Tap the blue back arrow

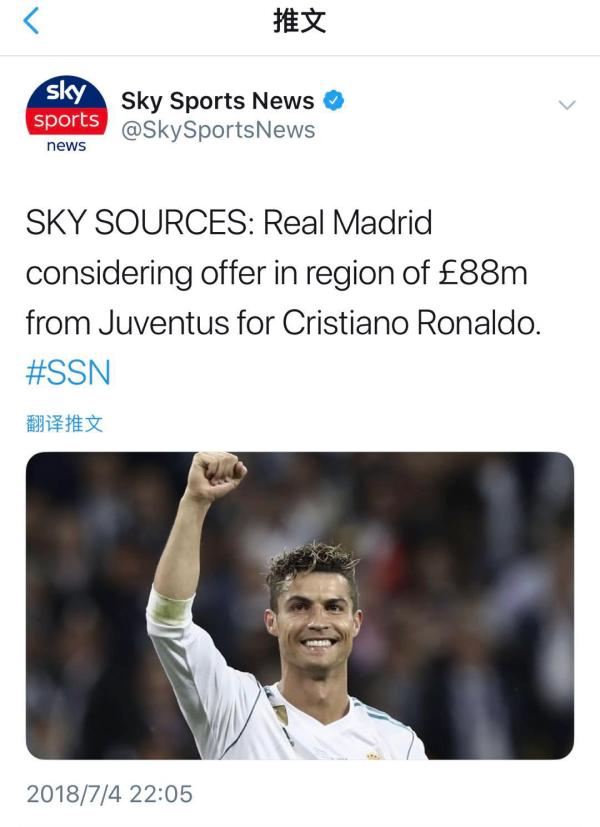31,21
